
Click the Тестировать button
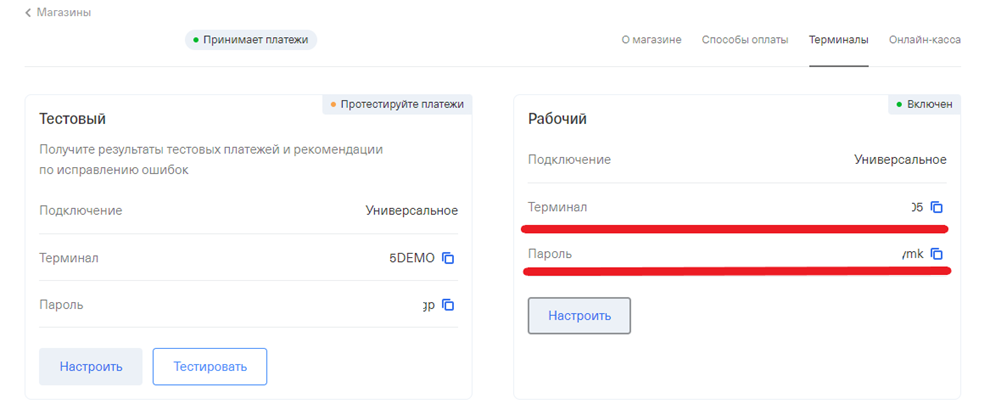(x=210, y=367)
